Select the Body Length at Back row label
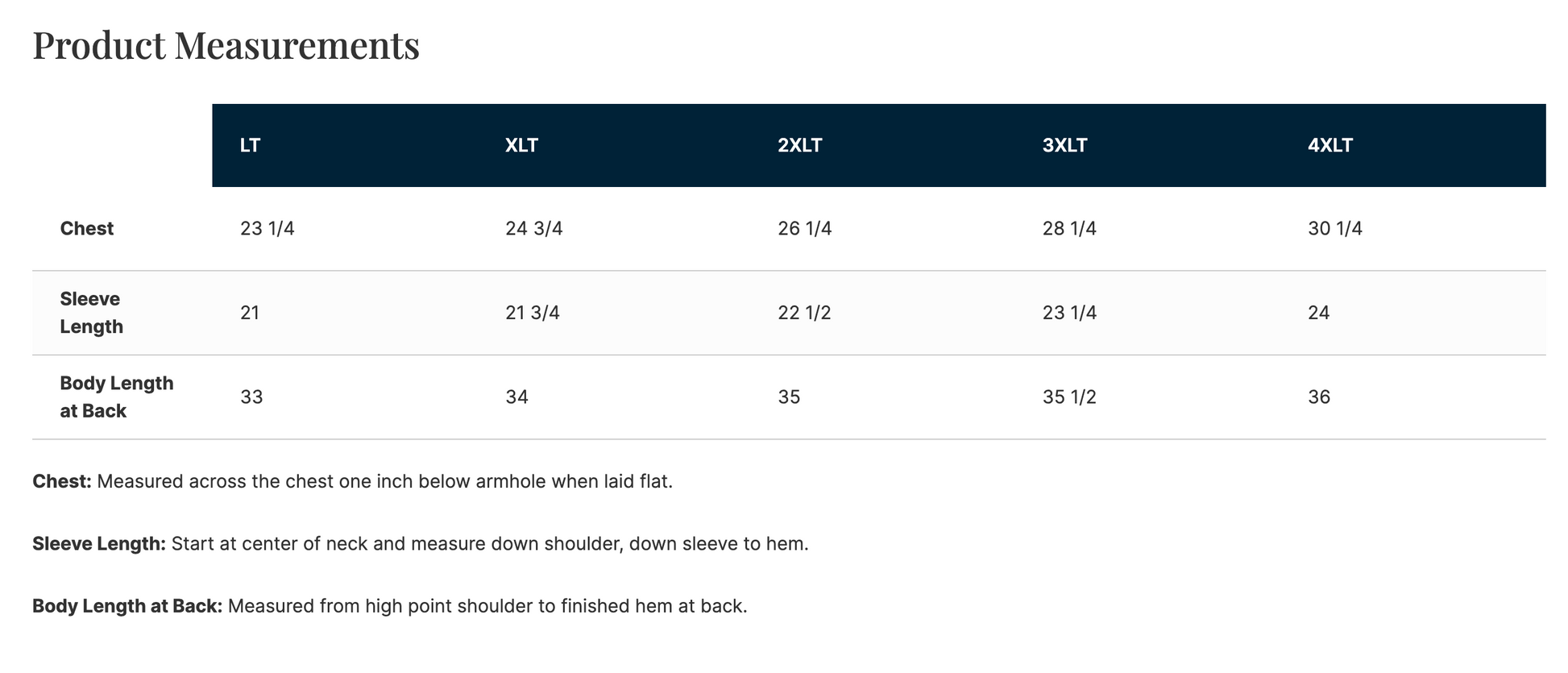Screen dimensions: 1568x673 [116, 397]
